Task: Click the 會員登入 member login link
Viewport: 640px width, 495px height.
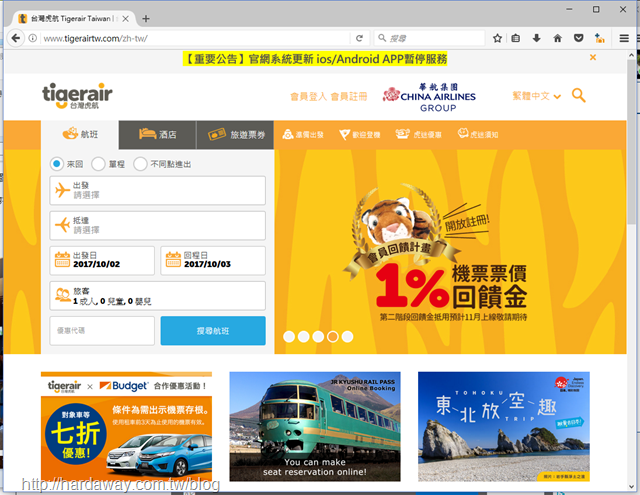Action: (309, 96)
